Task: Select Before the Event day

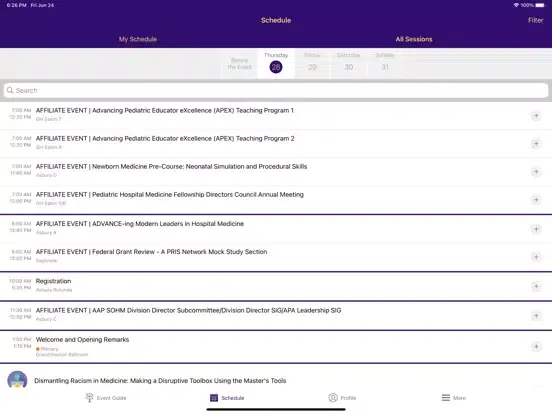Action: [x=240, y=64]
